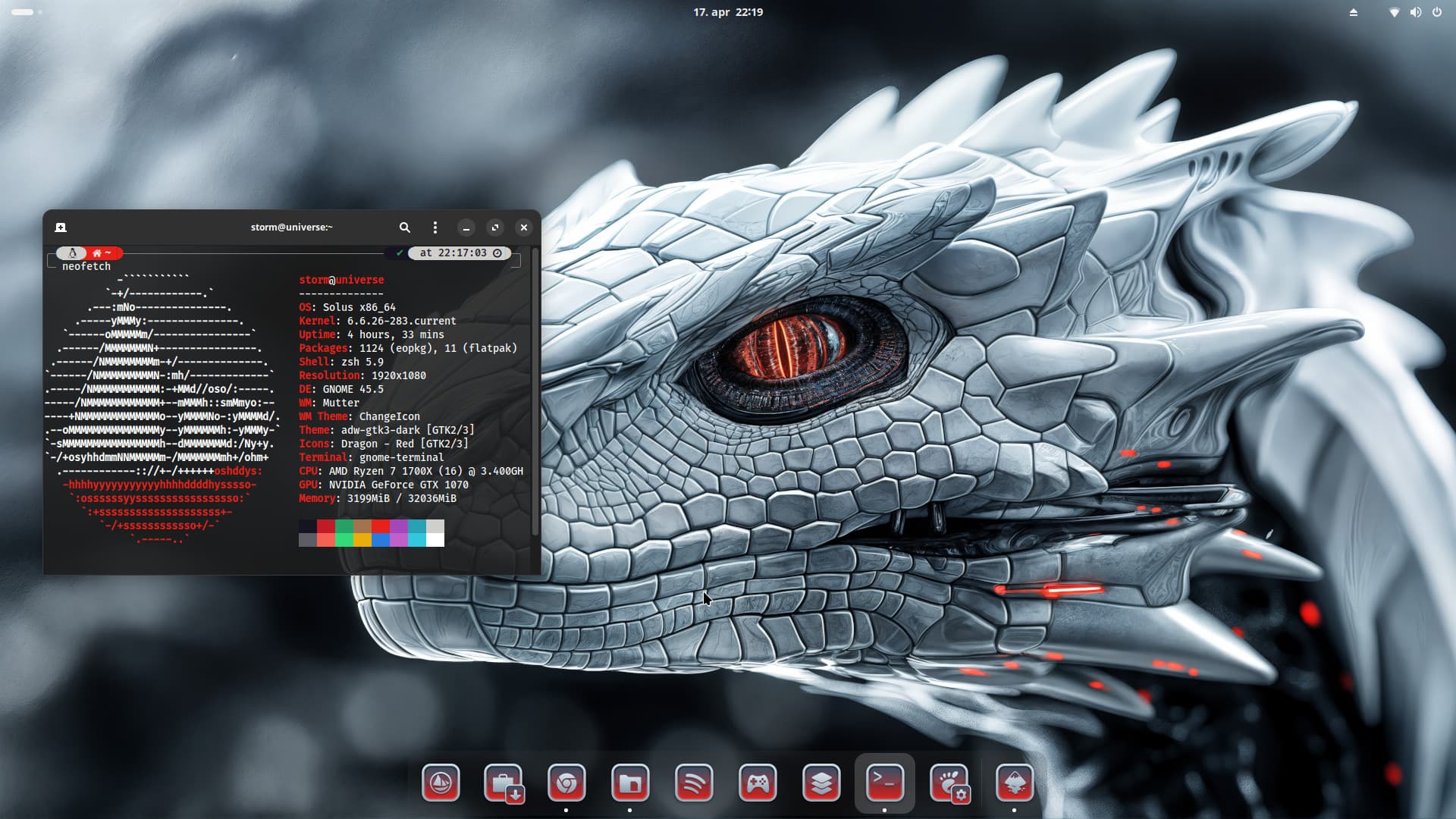Screen dimensions: 1456x819
Task: Click the 'Packages: 1124 (eopkg)' line
Action: [408, 348]
